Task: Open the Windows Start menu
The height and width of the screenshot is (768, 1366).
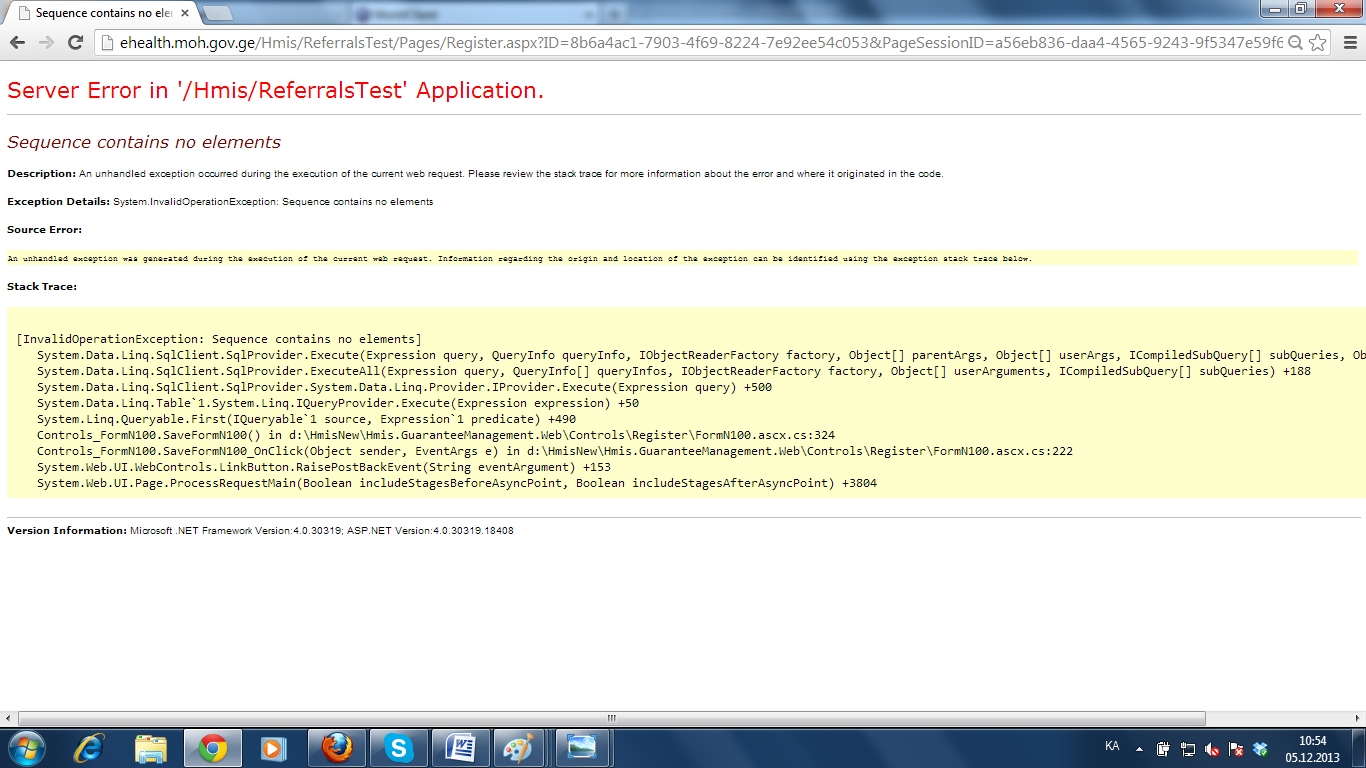Action: pos(27,748)
